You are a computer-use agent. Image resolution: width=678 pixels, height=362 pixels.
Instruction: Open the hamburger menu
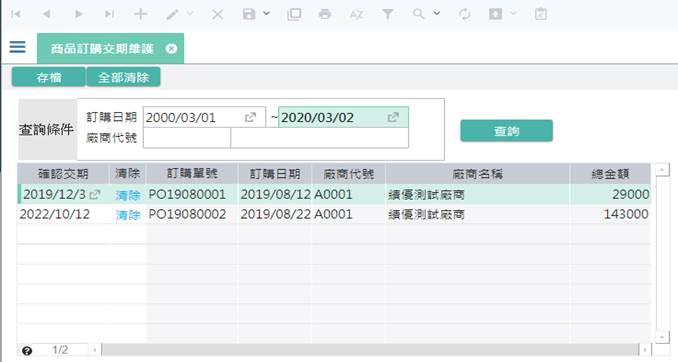[17, 47]
